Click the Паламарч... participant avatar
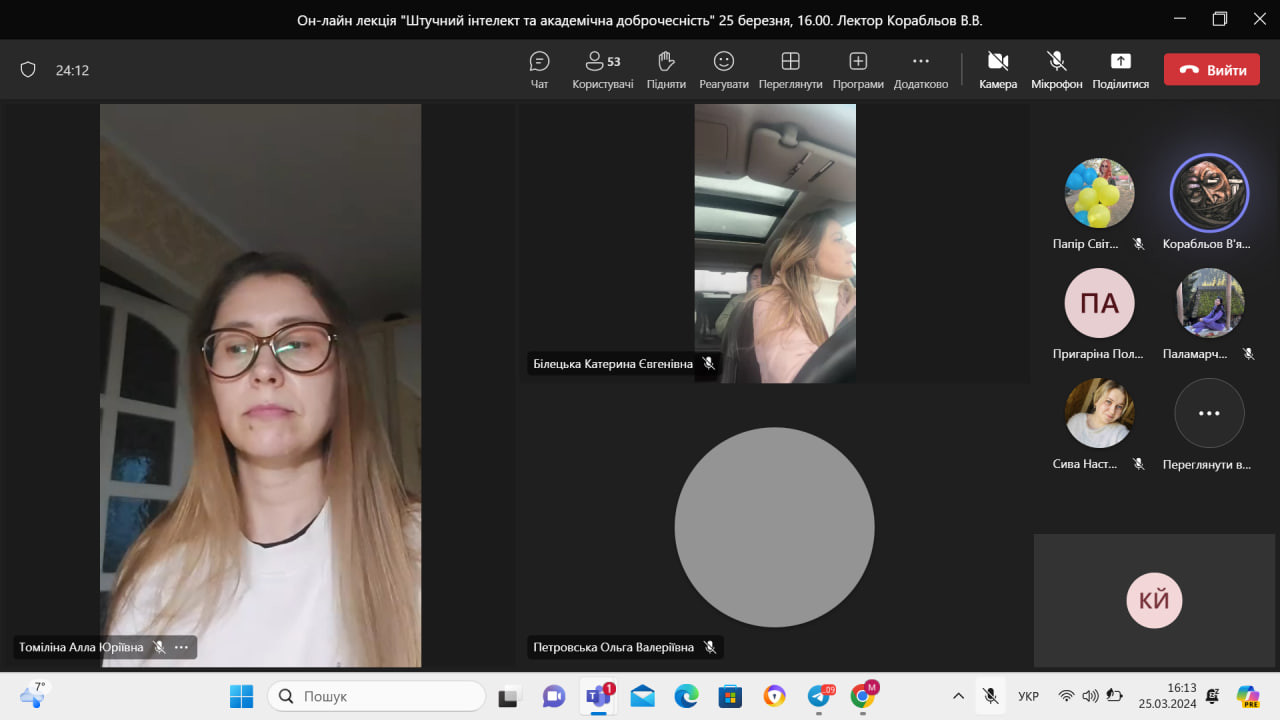 [1209, 302]
